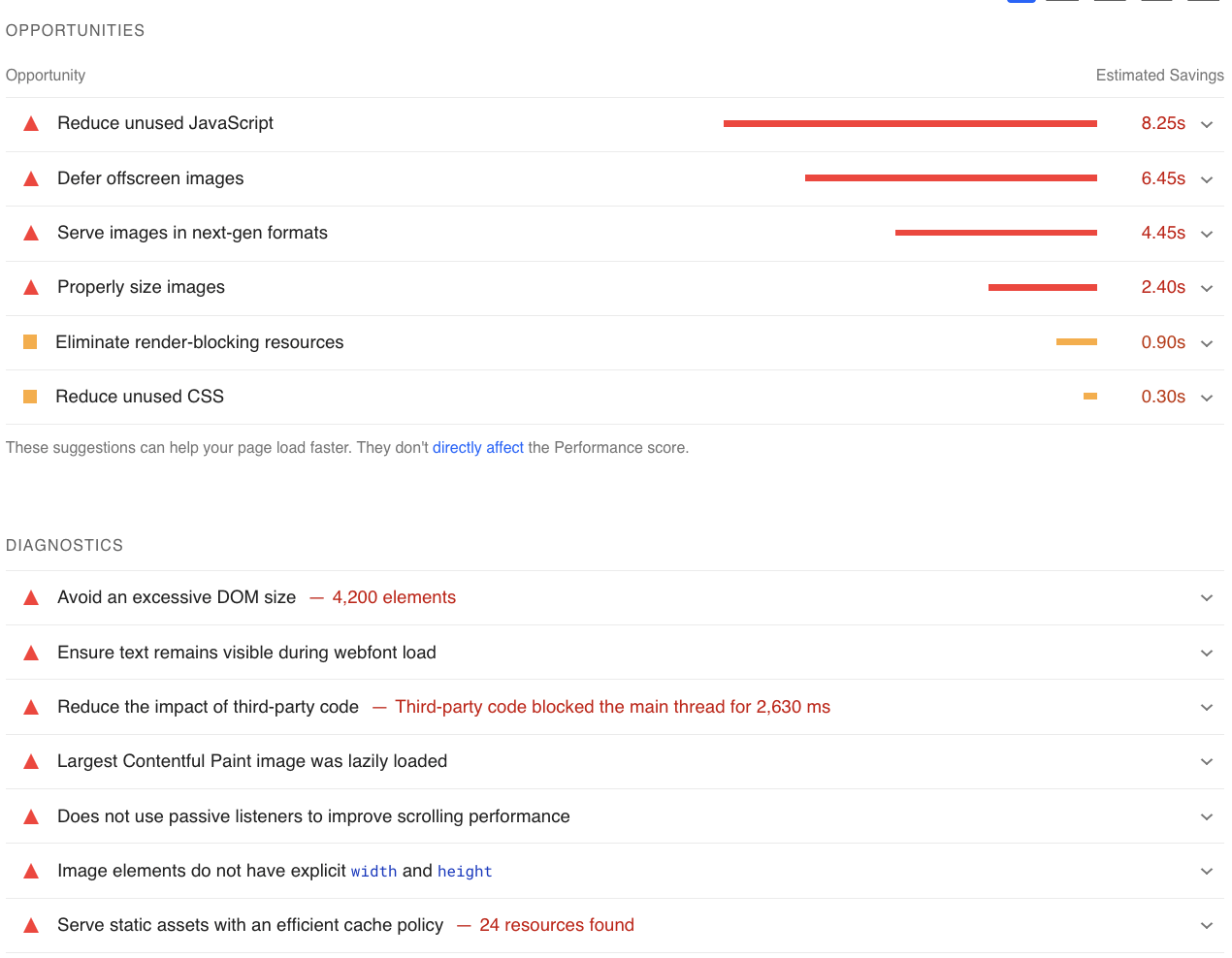1232x958 pixels.
Task: Expand Serve images in next-gen formats chevron
Action: pyautogui.click(x=1207, y=234)
